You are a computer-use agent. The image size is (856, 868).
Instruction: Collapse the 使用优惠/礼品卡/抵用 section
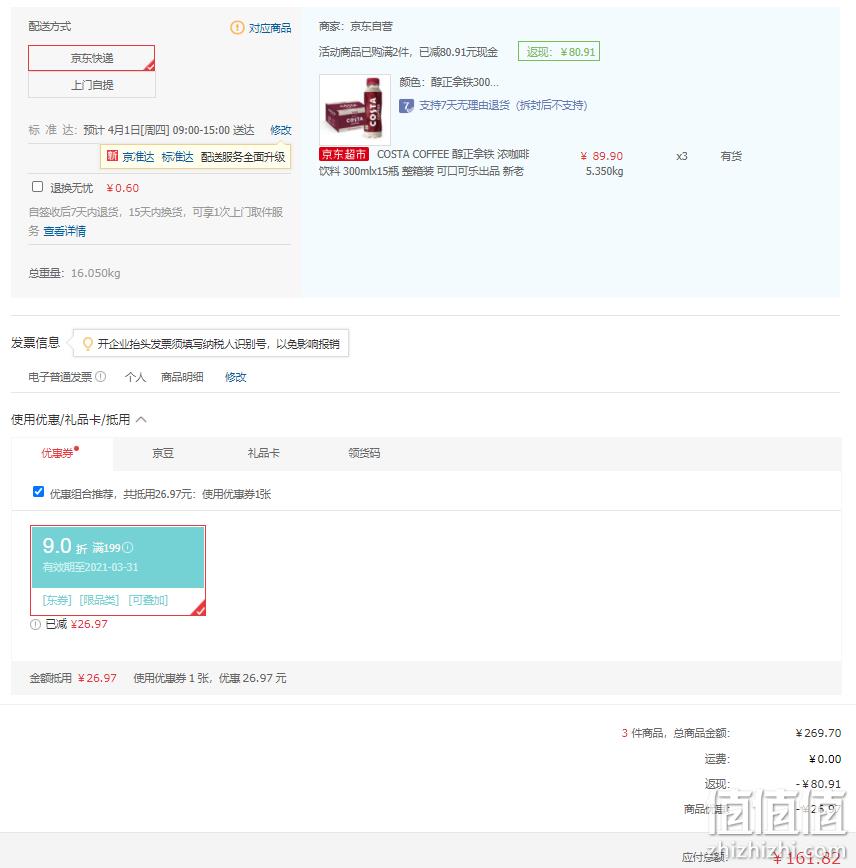point(141,420)
